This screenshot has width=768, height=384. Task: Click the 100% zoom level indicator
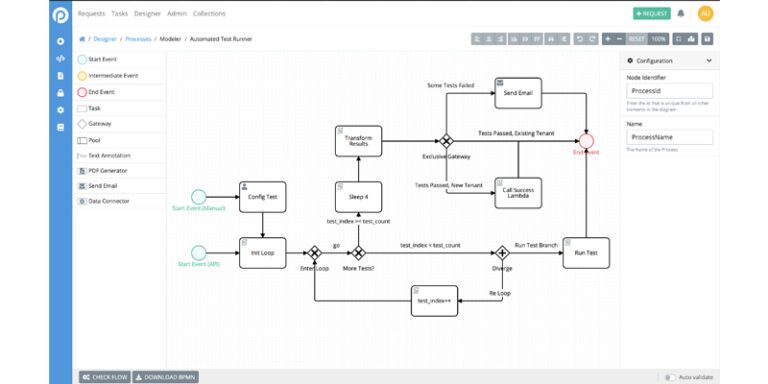click(659, 39)
